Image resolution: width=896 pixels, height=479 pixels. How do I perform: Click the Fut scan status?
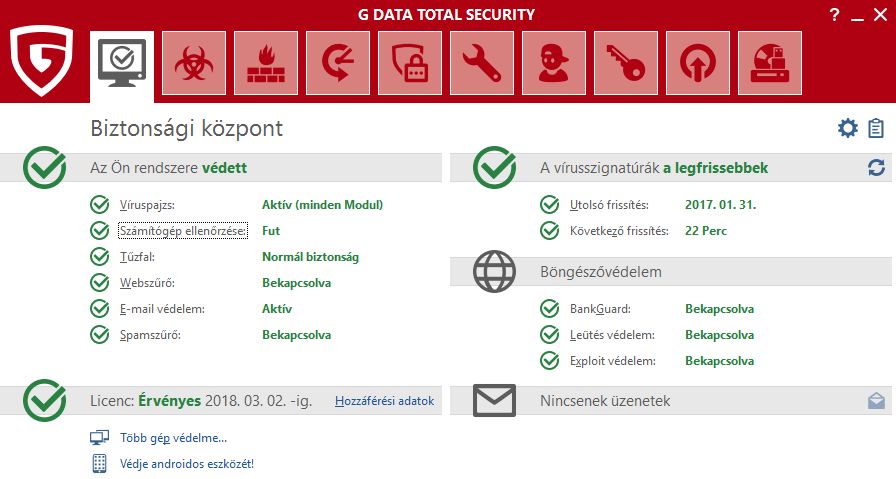pos(271,231)
